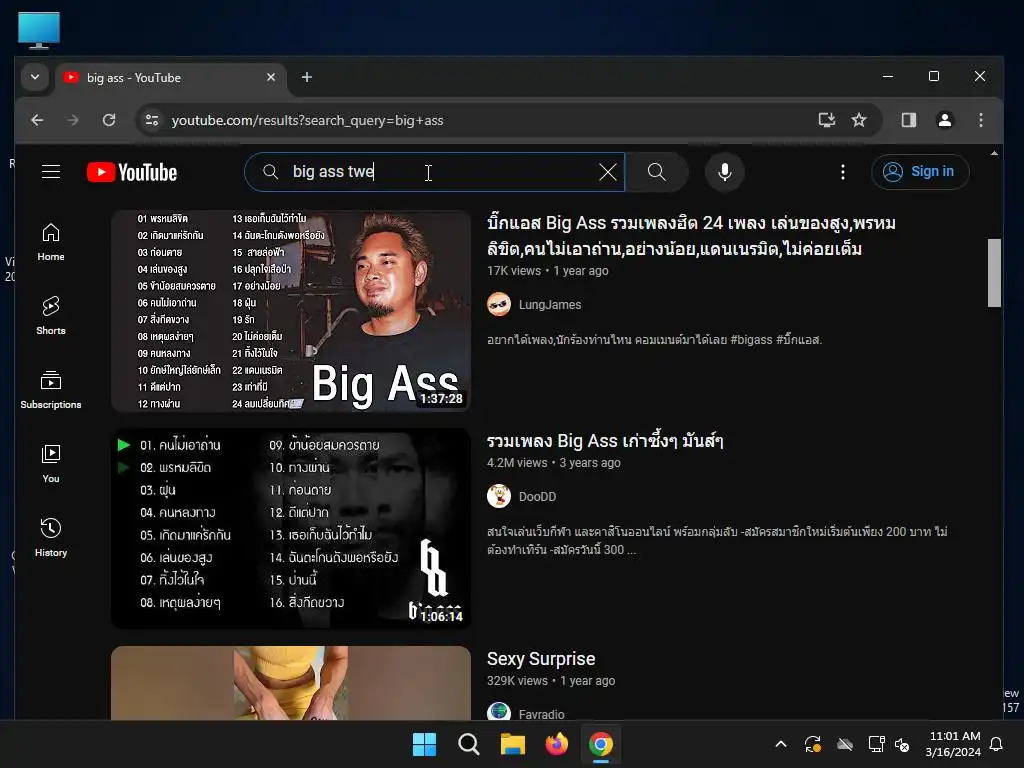Viewport: 1024px width, 768px height.
Task: Open the Big Ass 24 เพลง video title
Action: [691, 236]
